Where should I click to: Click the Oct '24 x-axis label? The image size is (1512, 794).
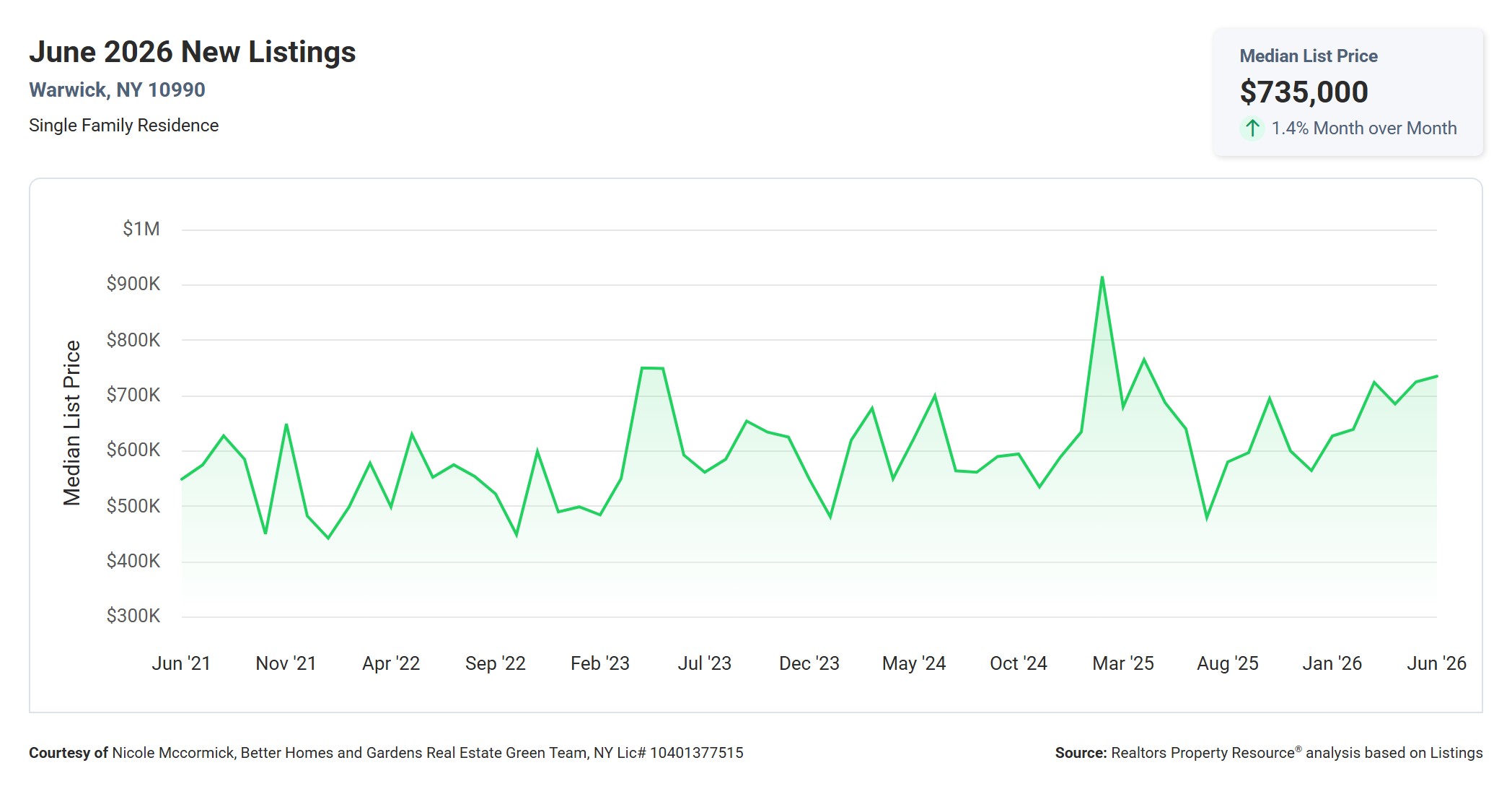coord(1018,663)
